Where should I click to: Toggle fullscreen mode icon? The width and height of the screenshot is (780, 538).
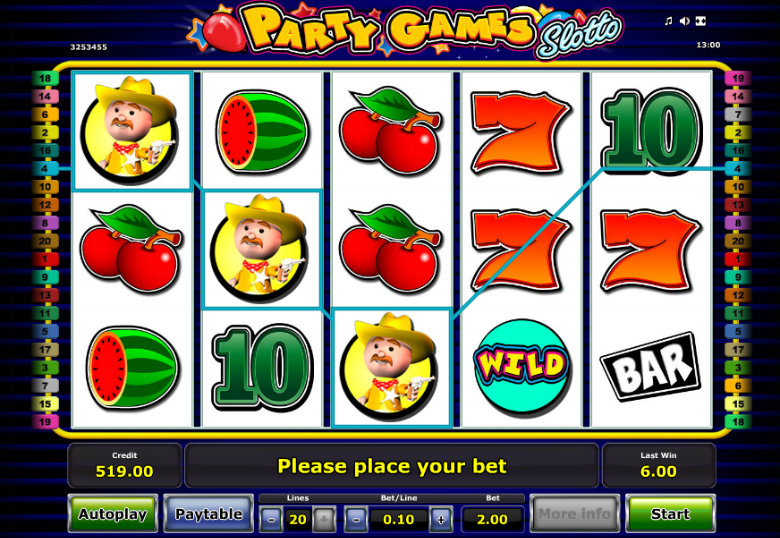[700, 21]
